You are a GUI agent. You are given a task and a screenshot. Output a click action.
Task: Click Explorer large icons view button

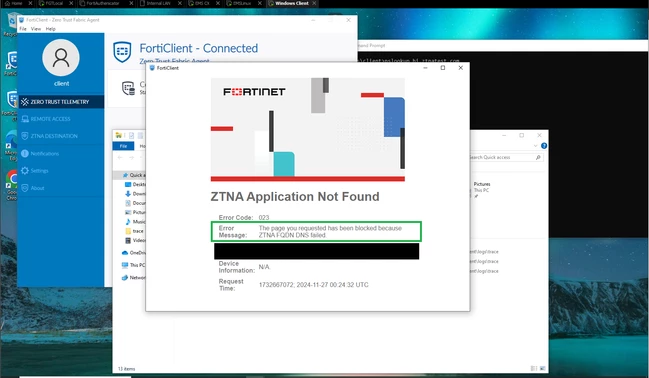click(543, 368)
